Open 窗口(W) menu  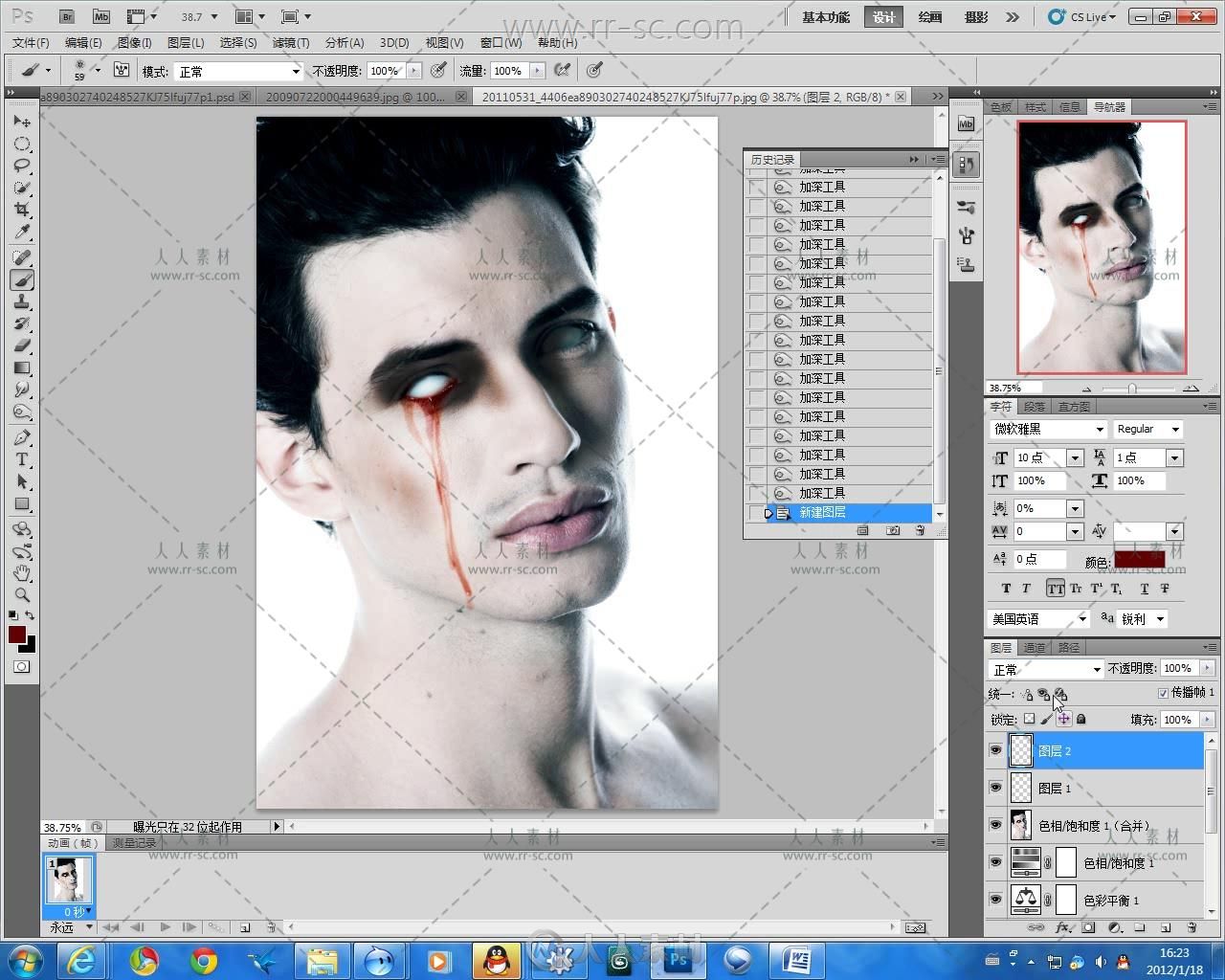pyautogui.click(x=501, y=42)
